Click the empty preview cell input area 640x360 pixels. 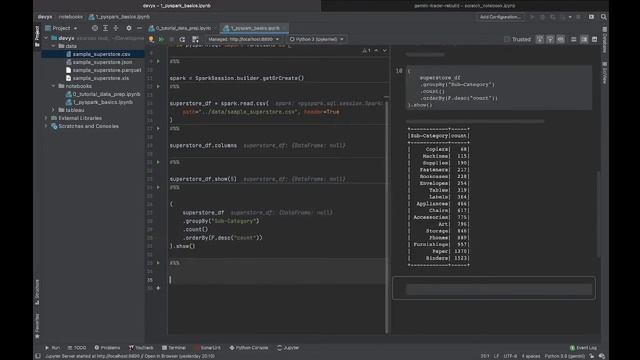point(499,289)
